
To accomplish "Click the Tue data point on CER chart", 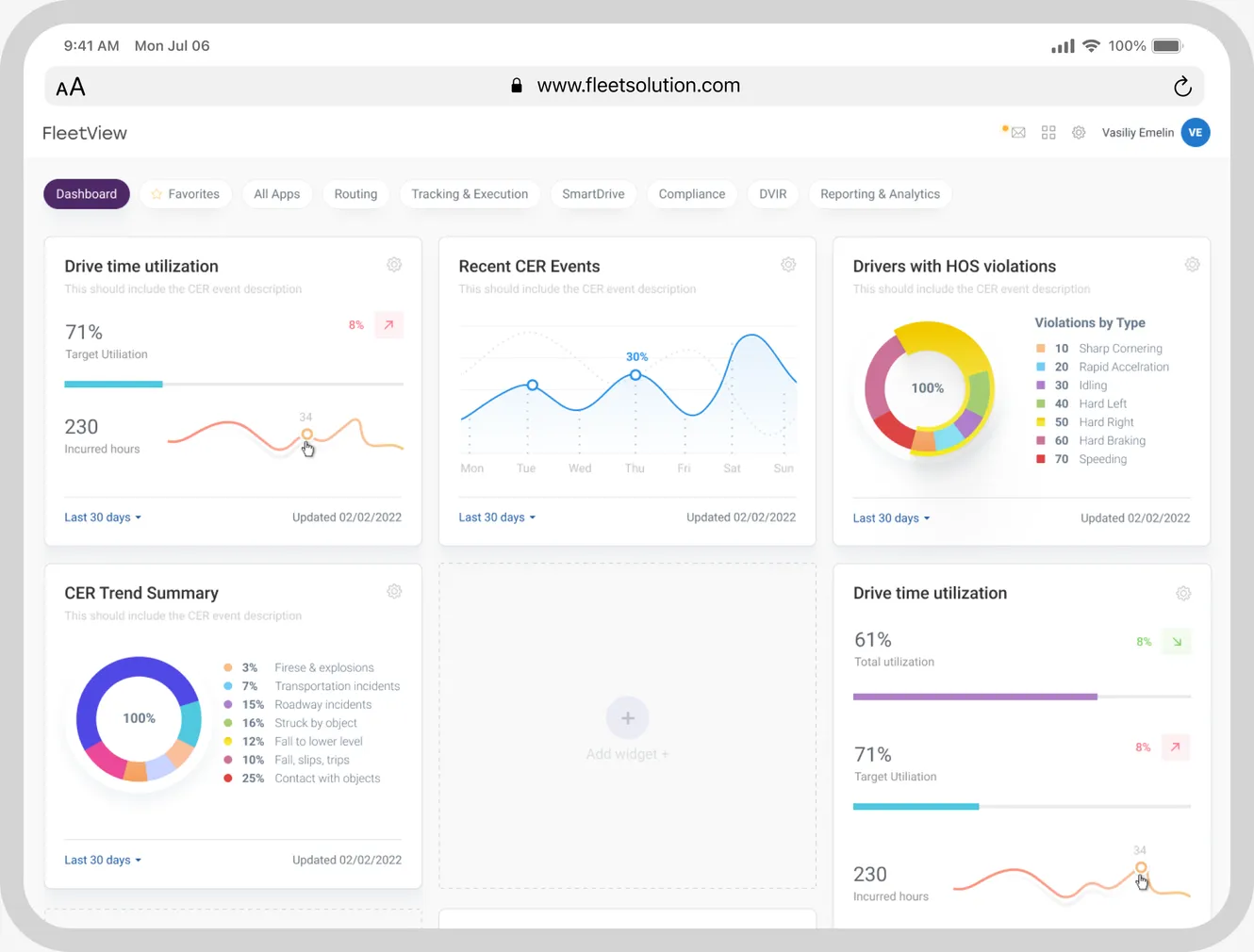I will pos(533,386).
